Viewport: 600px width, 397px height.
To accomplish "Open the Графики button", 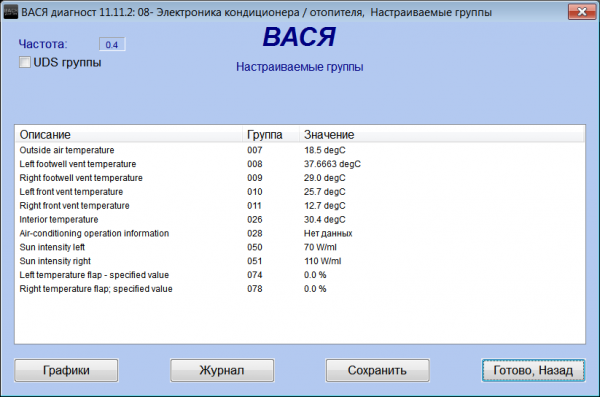I will click(66, 370).
